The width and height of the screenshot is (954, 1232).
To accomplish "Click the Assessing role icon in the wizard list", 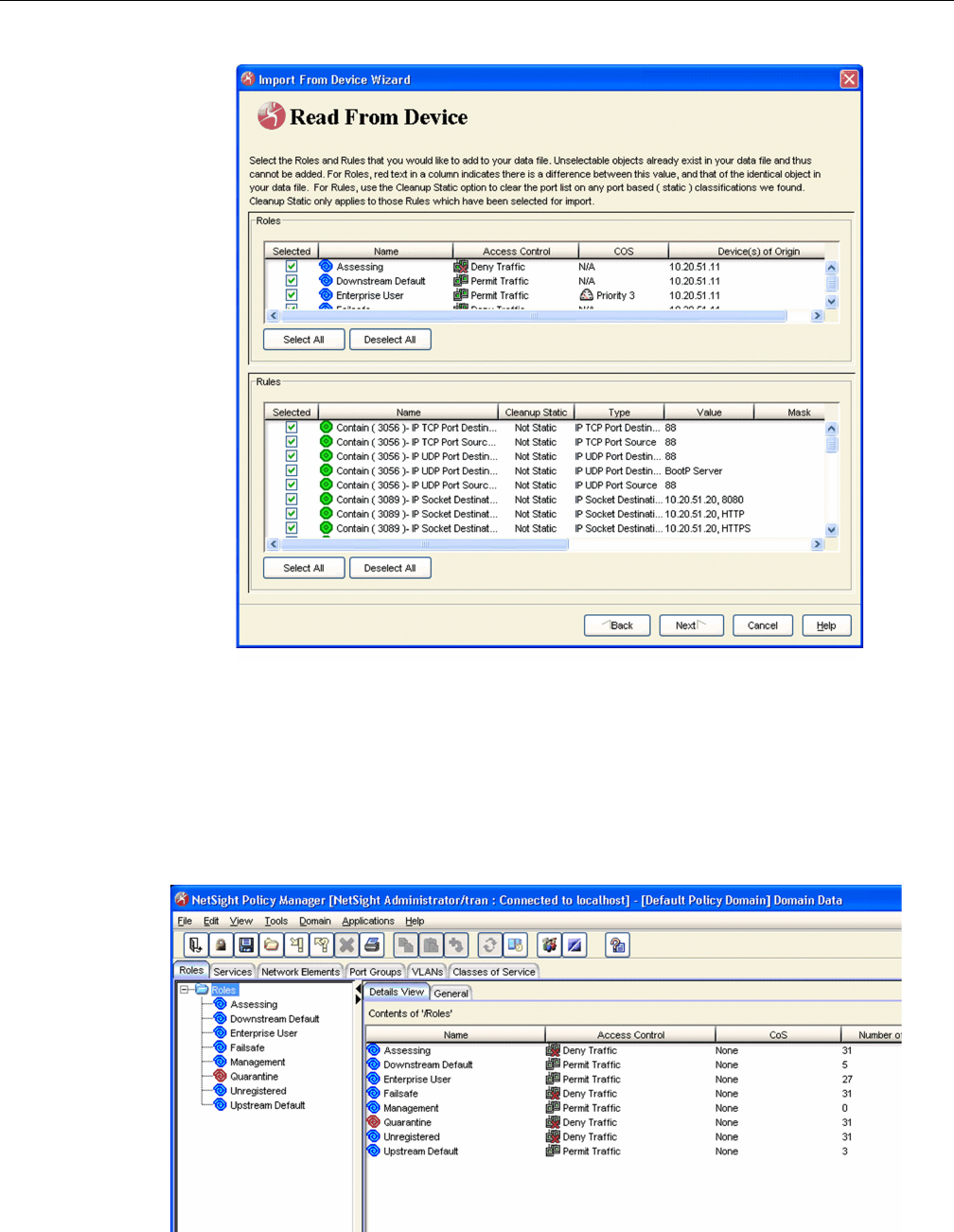I will click(327, 267).
